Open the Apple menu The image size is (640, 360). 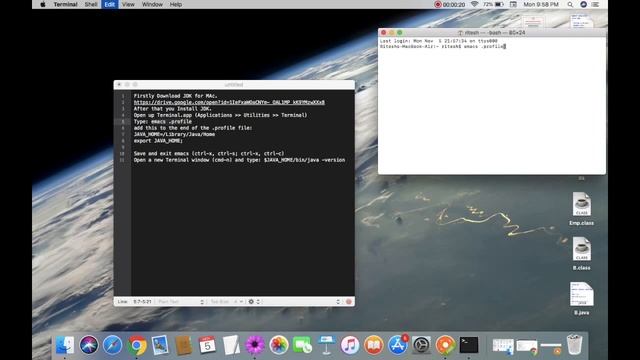[42, 4]
